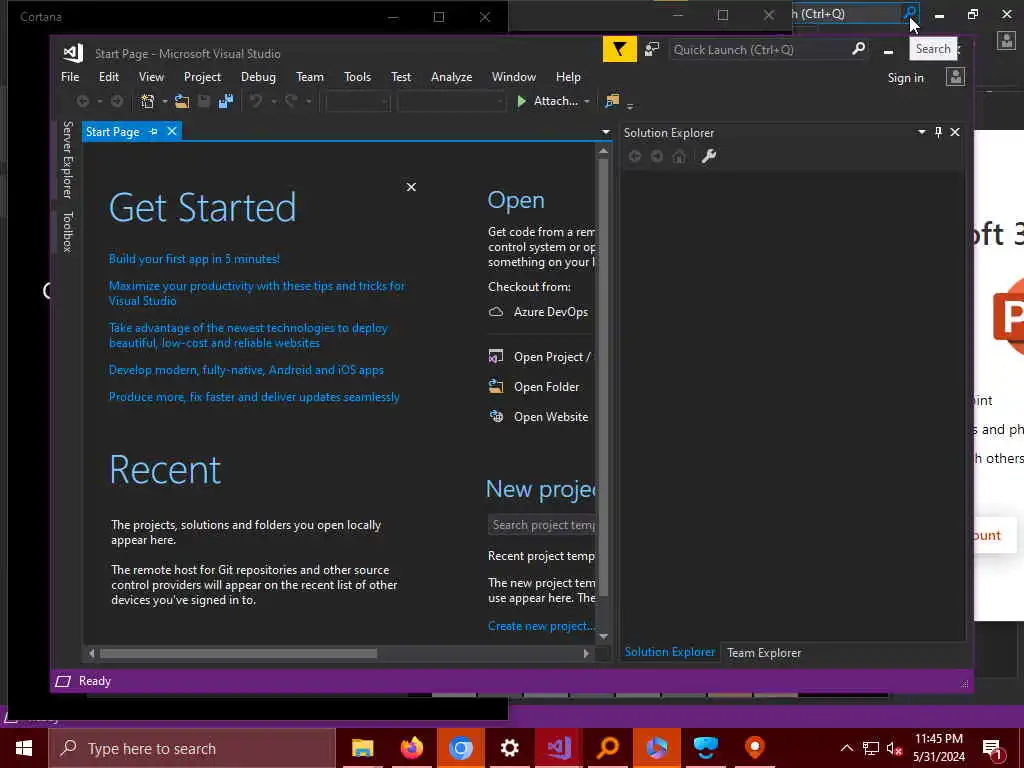Click the Open Folder icon
The image size is (1024, 768).
point(496,387)
